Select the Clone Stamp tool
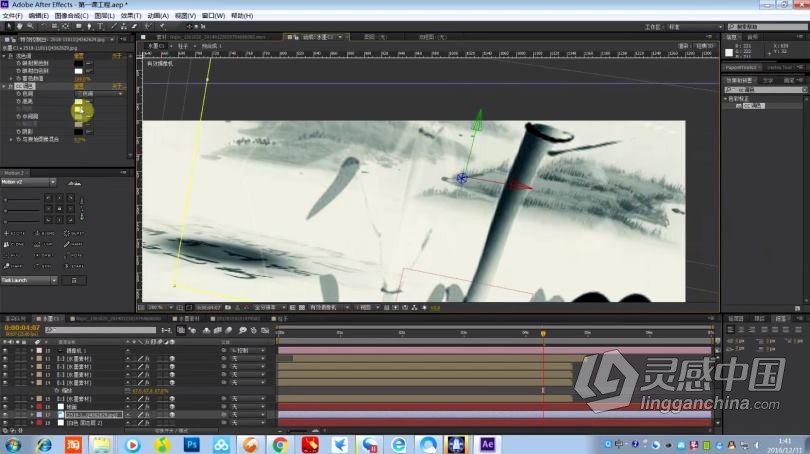810x454 pixels. [x=124, y=26]
